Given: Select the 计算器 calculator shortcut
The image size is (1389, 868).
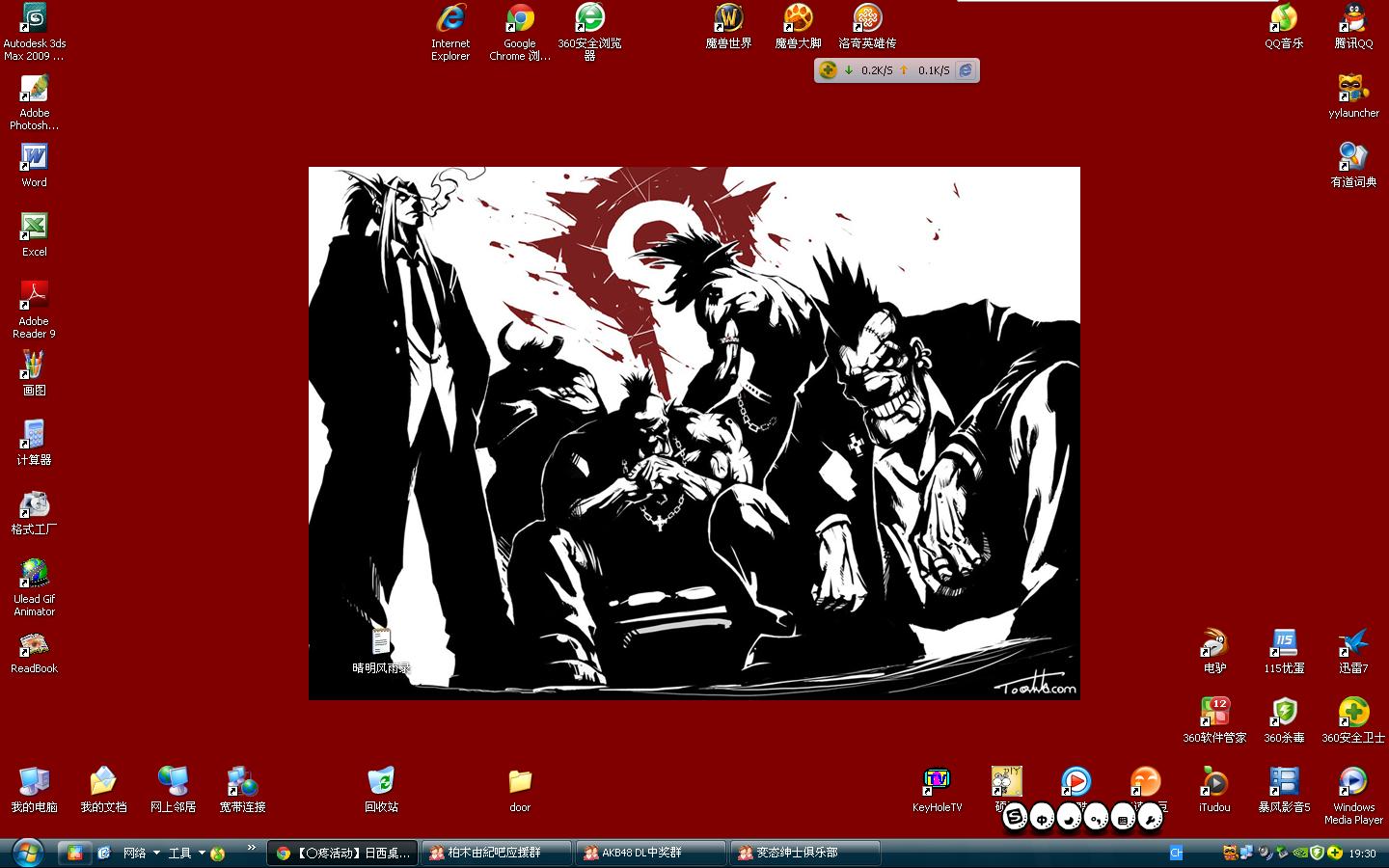Looking at the screenshot, I should (x=34, y=443).
